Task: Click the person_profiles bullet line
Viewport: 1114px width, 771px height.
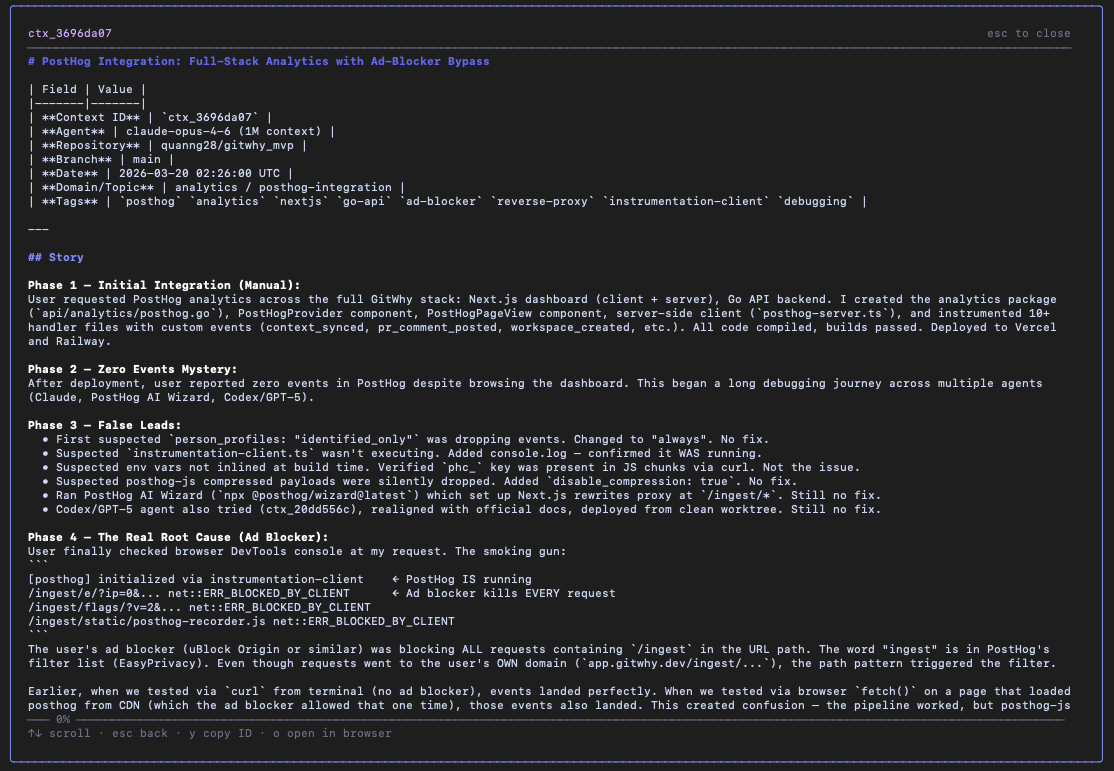Action: point(406,439)
